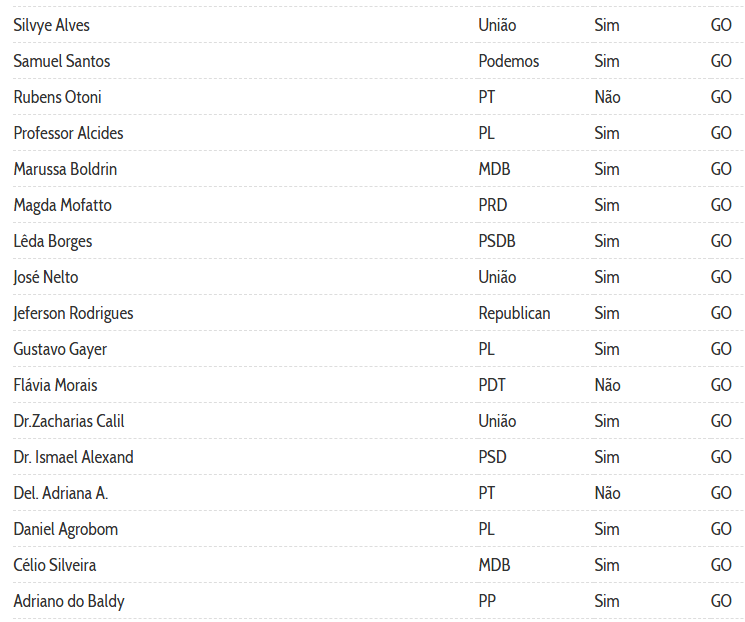This screenshot has width=745, height=622.
Task: Click Jeferson Rodrigues name
Action: (73, 313)
